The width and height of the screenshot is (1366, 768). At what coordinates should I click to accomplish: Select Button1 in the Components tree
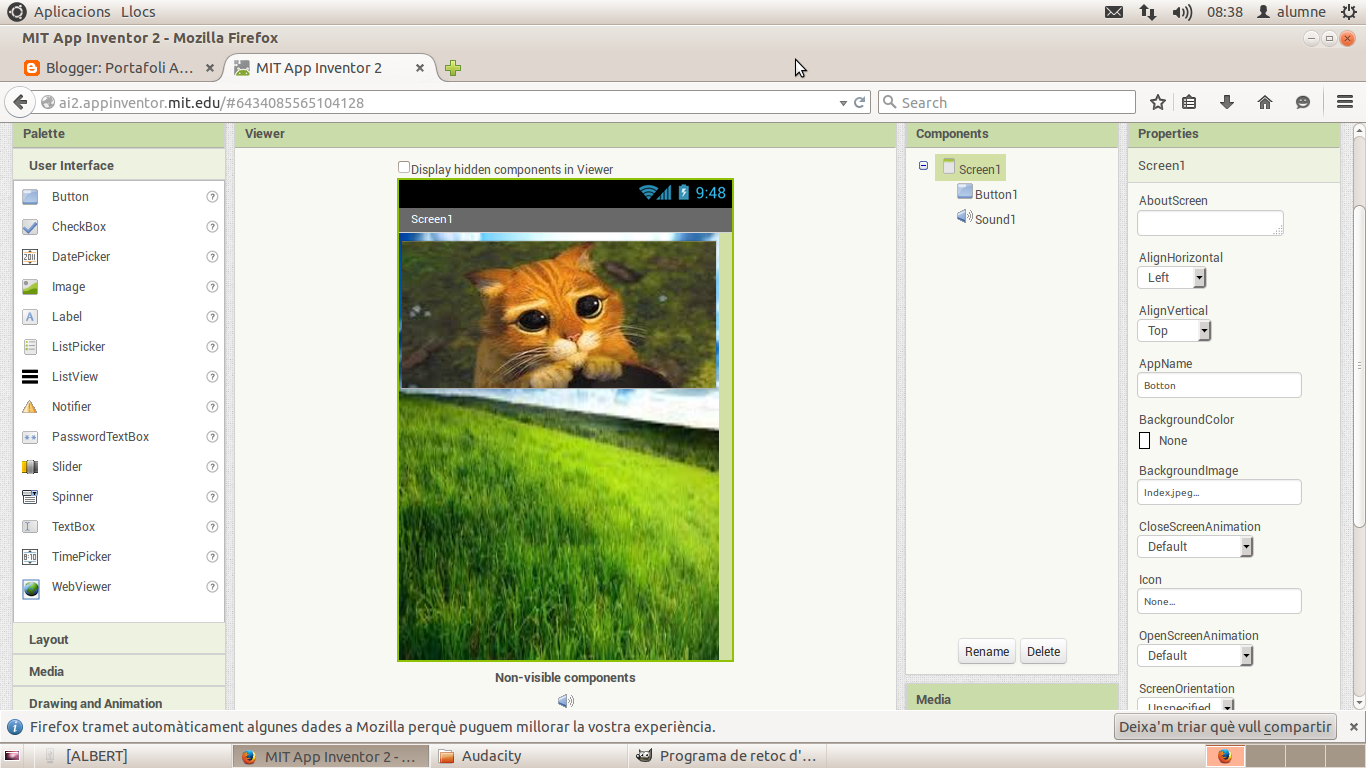[996, 195]
